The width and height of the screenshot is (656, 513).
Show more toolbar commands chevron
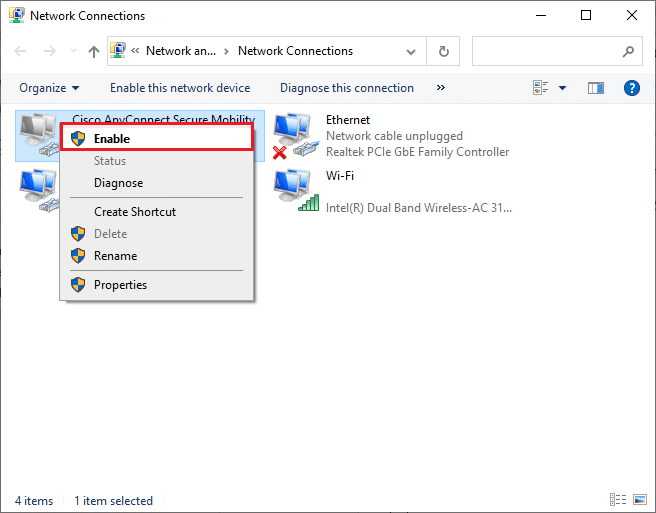pyautogui.click(x=441, y=87)
